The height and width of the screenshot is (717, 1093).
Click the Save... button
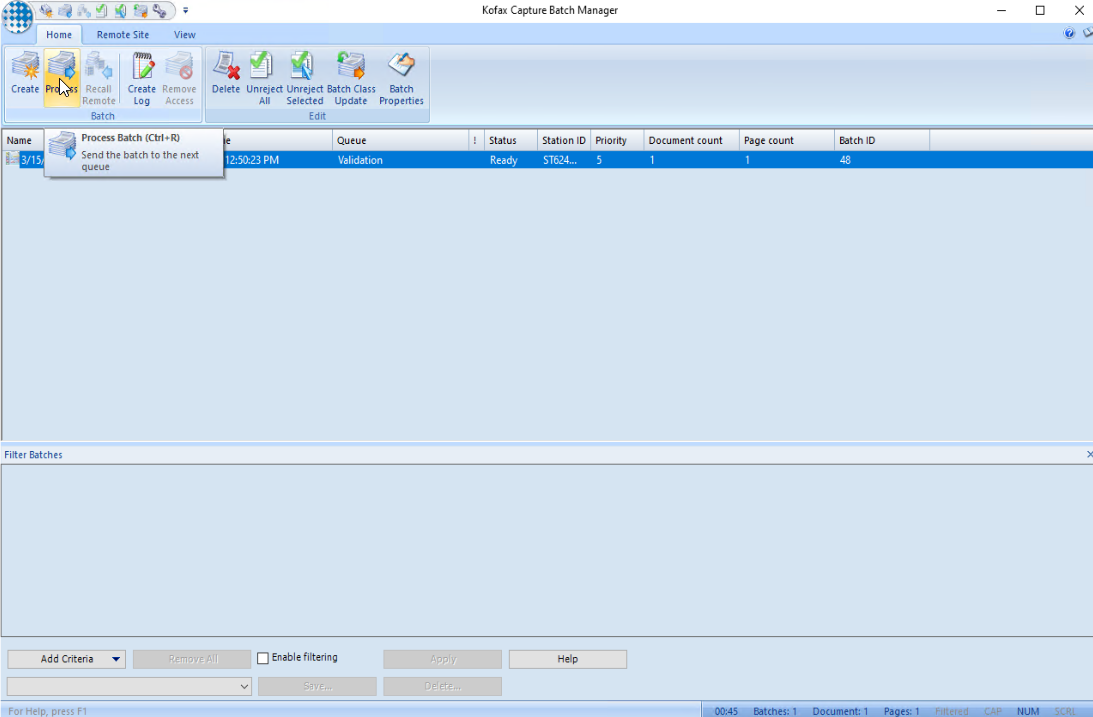coord(317,686)
